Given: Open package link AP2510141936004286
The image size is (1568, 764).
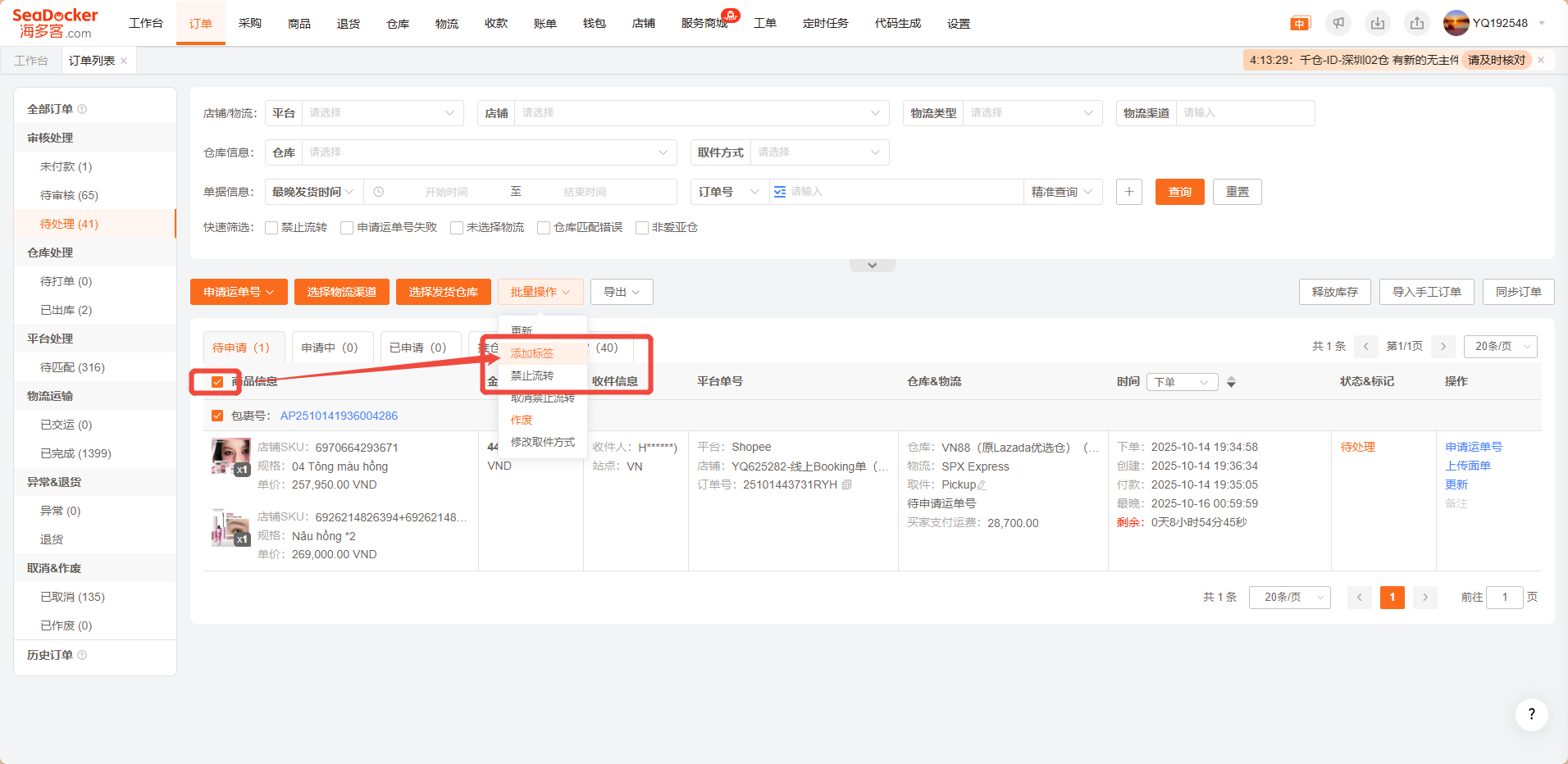Looking at the screenshot, I should coord(339,416).
